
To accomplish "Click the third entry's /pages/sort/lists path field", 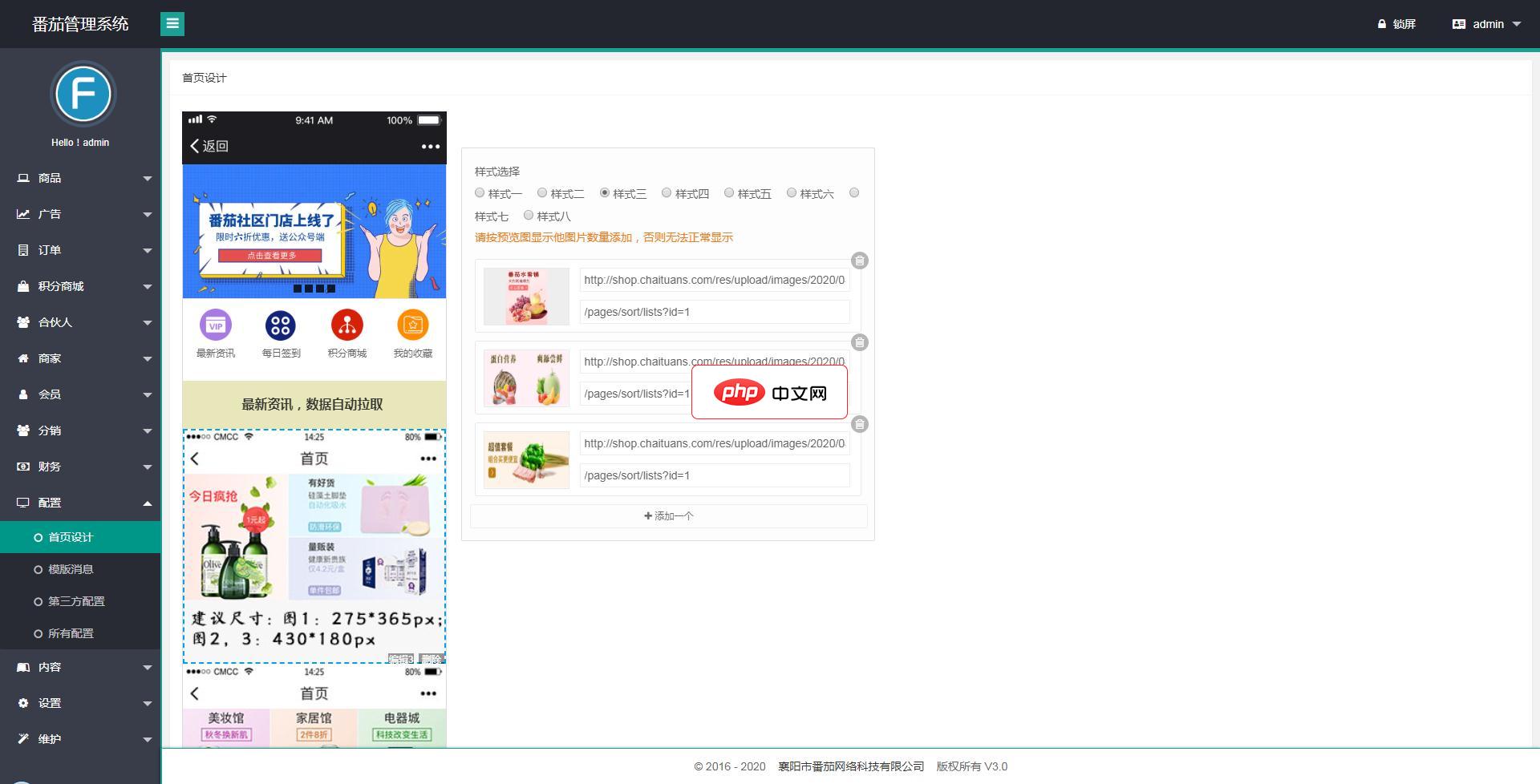I will [714, 475].
